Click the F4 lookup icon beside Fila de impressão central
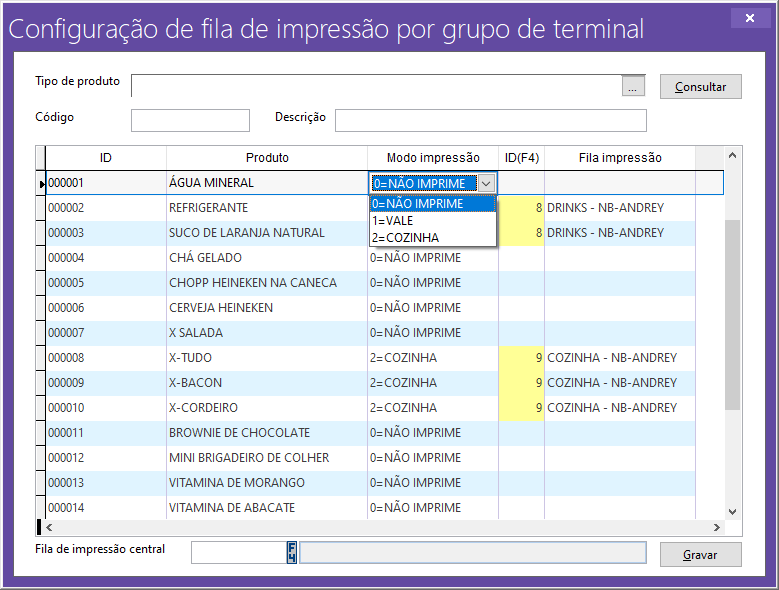Image resolution: width=779 pixels, height=590 pixels. [292, 553]
